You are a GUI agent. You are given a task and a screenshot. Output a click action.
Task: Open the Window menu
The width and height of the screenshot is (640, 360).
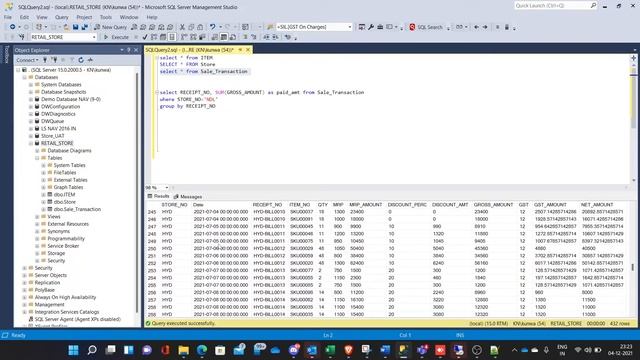[129, 17]
